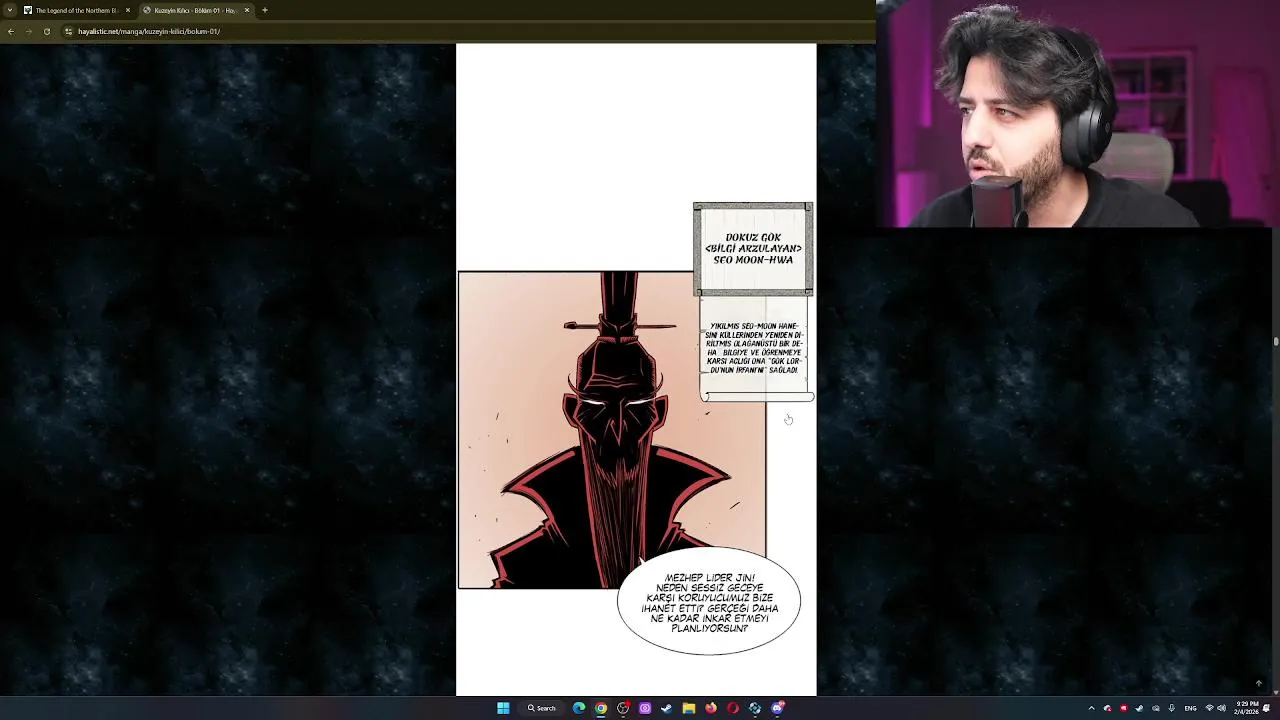Click the Yıkılmış Seo-Moon description caption
Image resolution: width=1280 pixels, height=720 pixels.
(x=756, y=349)
